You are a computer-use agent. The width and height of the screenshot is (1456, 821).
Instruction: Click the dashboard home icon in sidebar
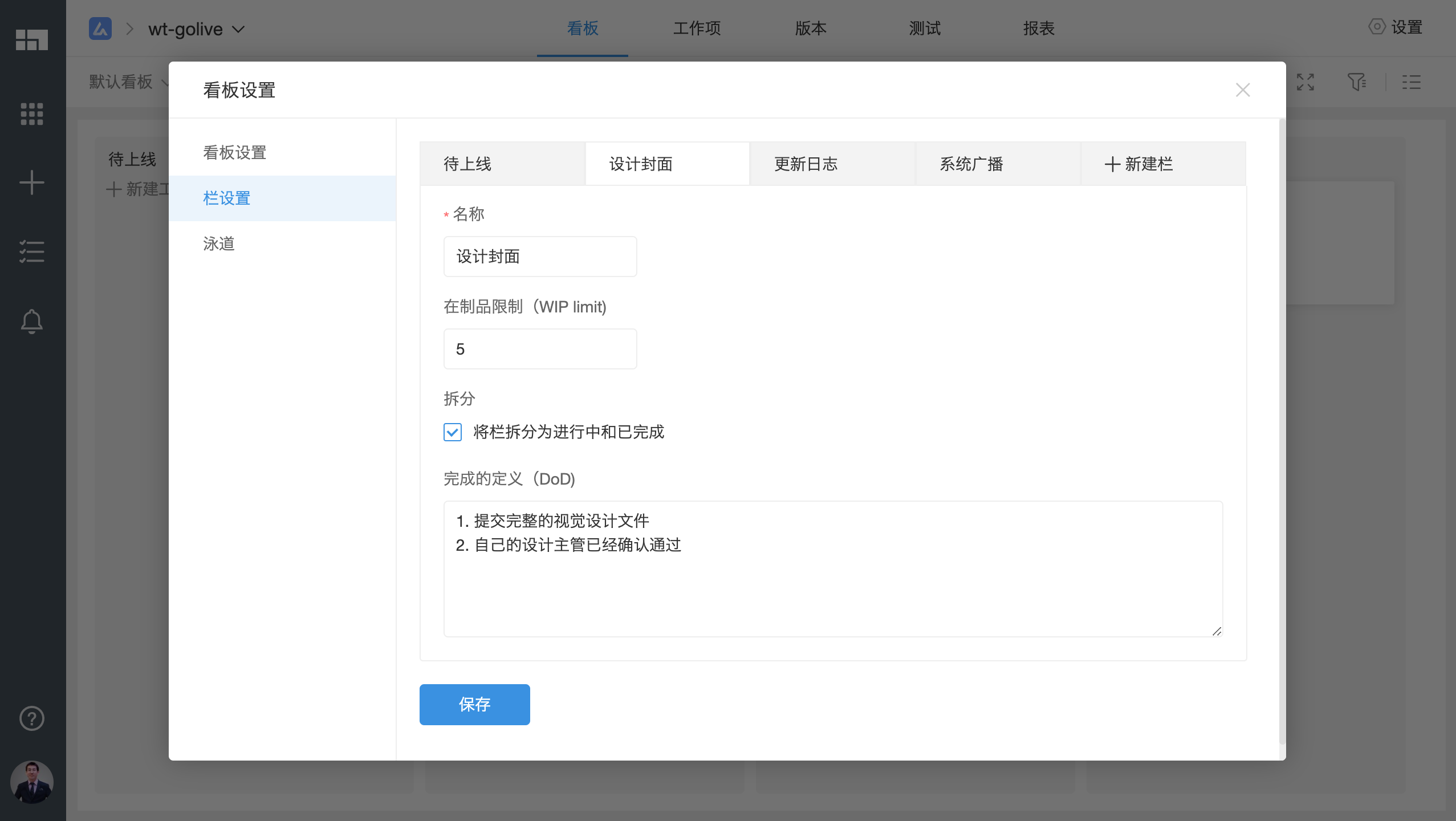coord(32,40)
